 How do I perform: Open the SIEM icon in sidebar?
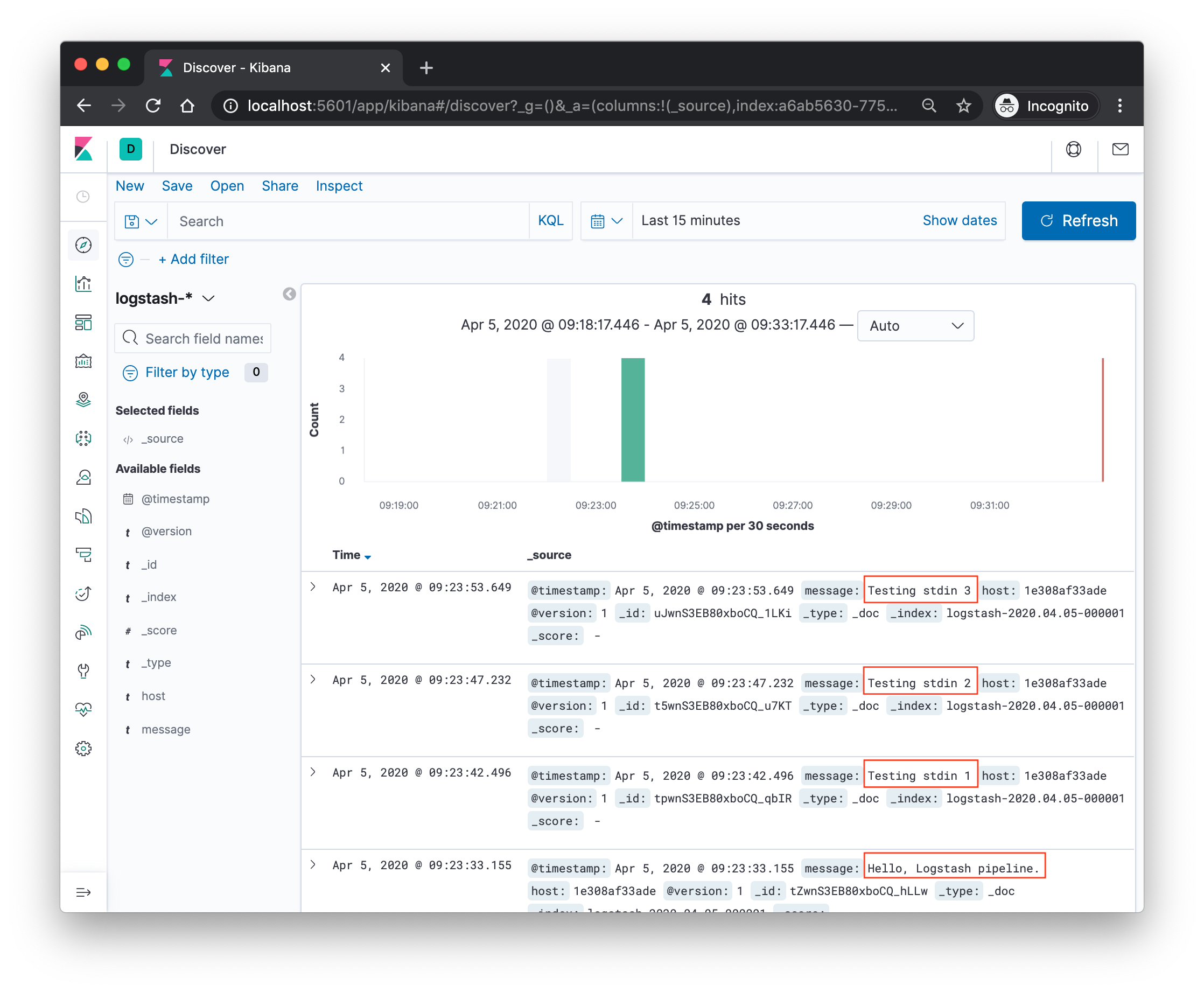[x=83, y=632]
